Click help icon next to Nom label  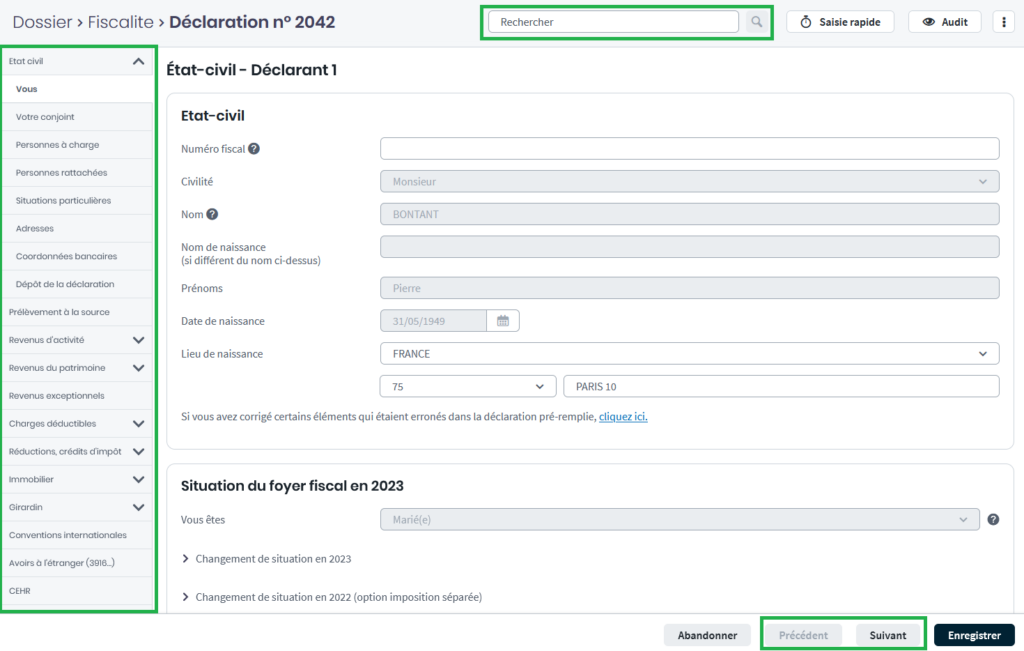[212, 214]
